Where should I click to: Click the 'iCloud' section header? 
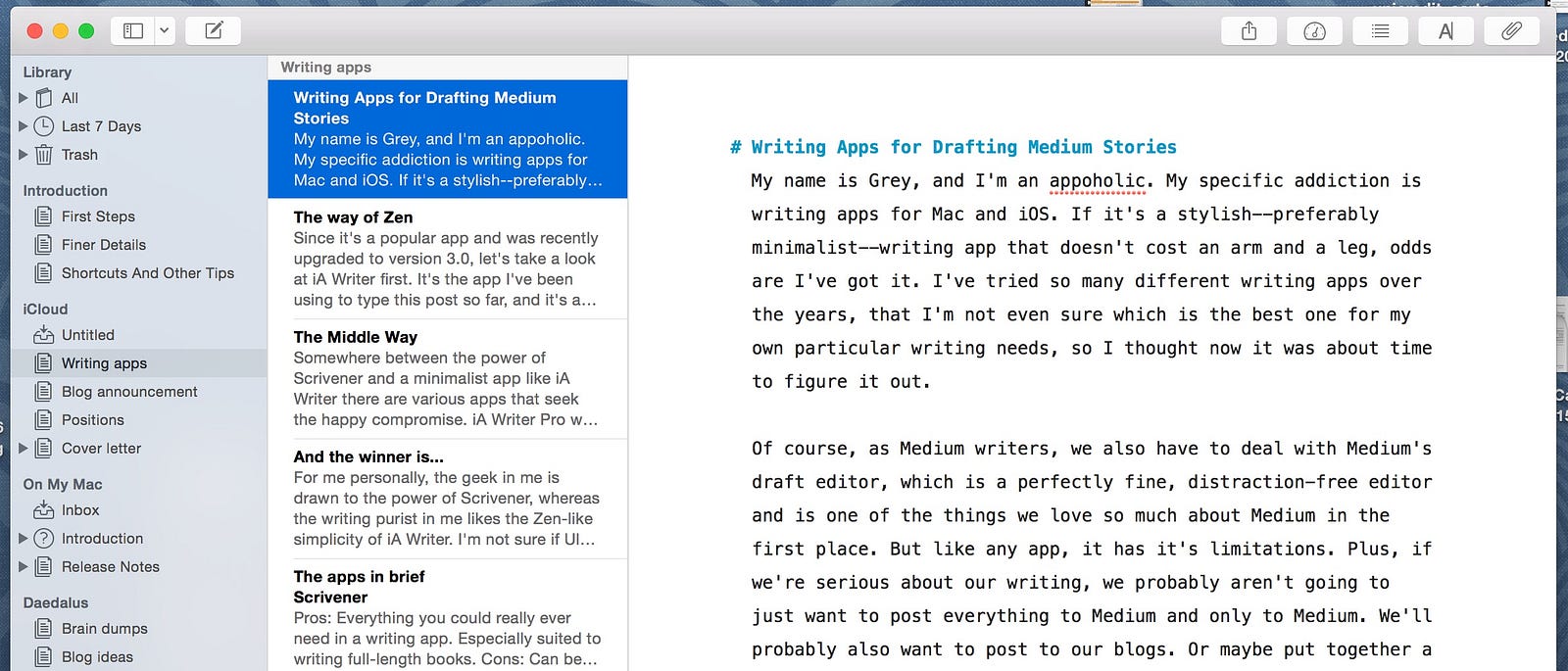tap(45, 310)
